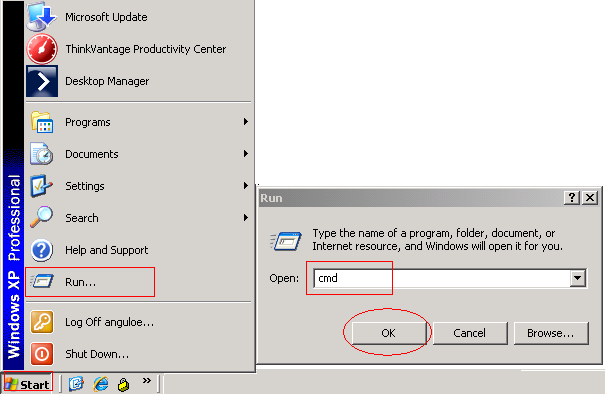
Task: Click the 'Open:' label text
Action: coord(284,278)
